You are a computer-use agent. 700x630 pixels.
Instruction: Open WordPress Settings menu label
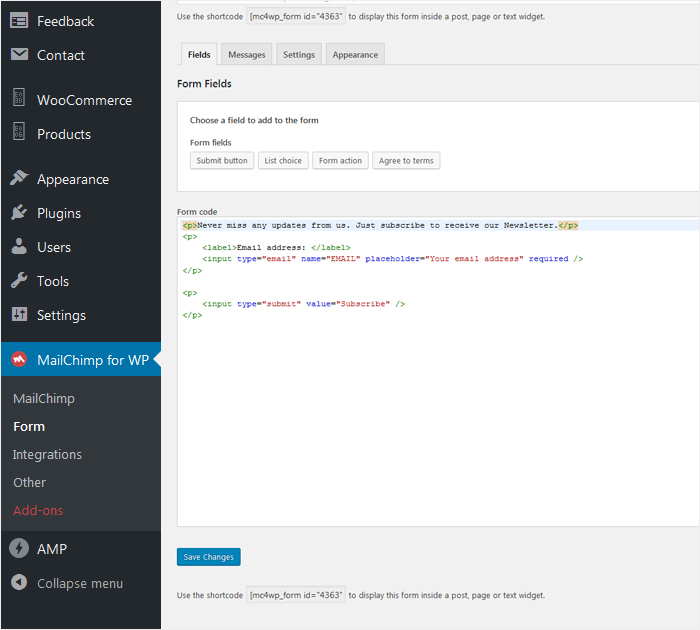pyautogui.click(x=61, y=316)
